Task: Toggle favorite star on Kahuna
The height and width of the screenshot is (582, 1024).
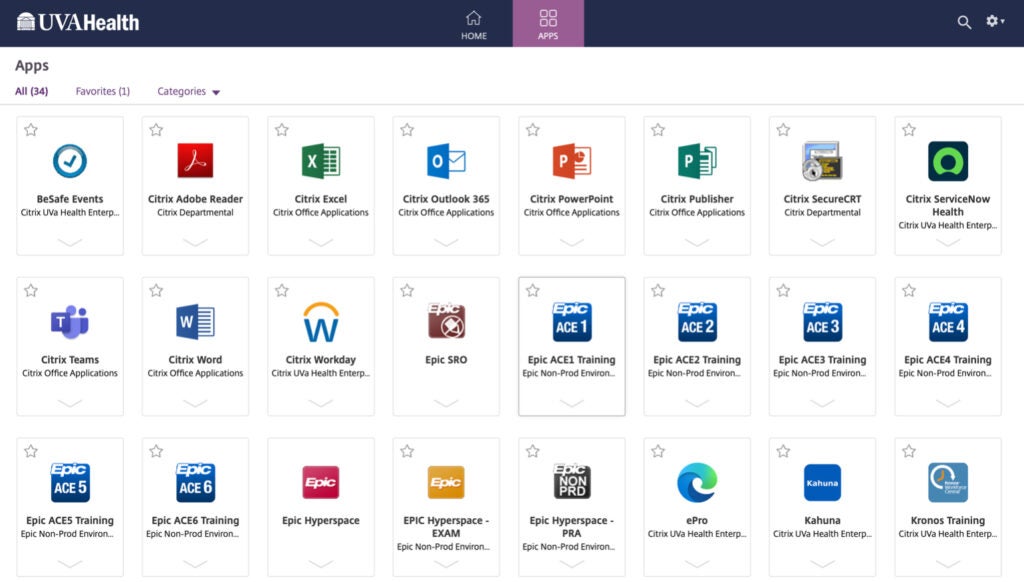Action: click(783, 451)
